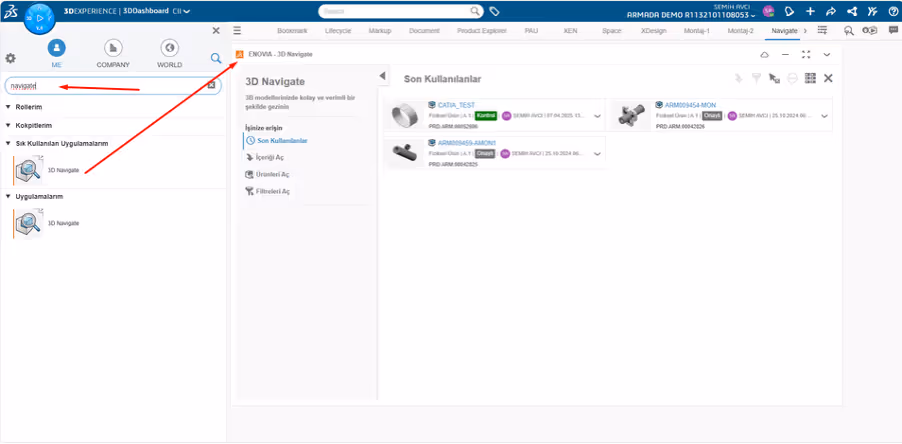Click the magnifier in top search field
Viewport: 902px width, 444px height.
point(475,11)
